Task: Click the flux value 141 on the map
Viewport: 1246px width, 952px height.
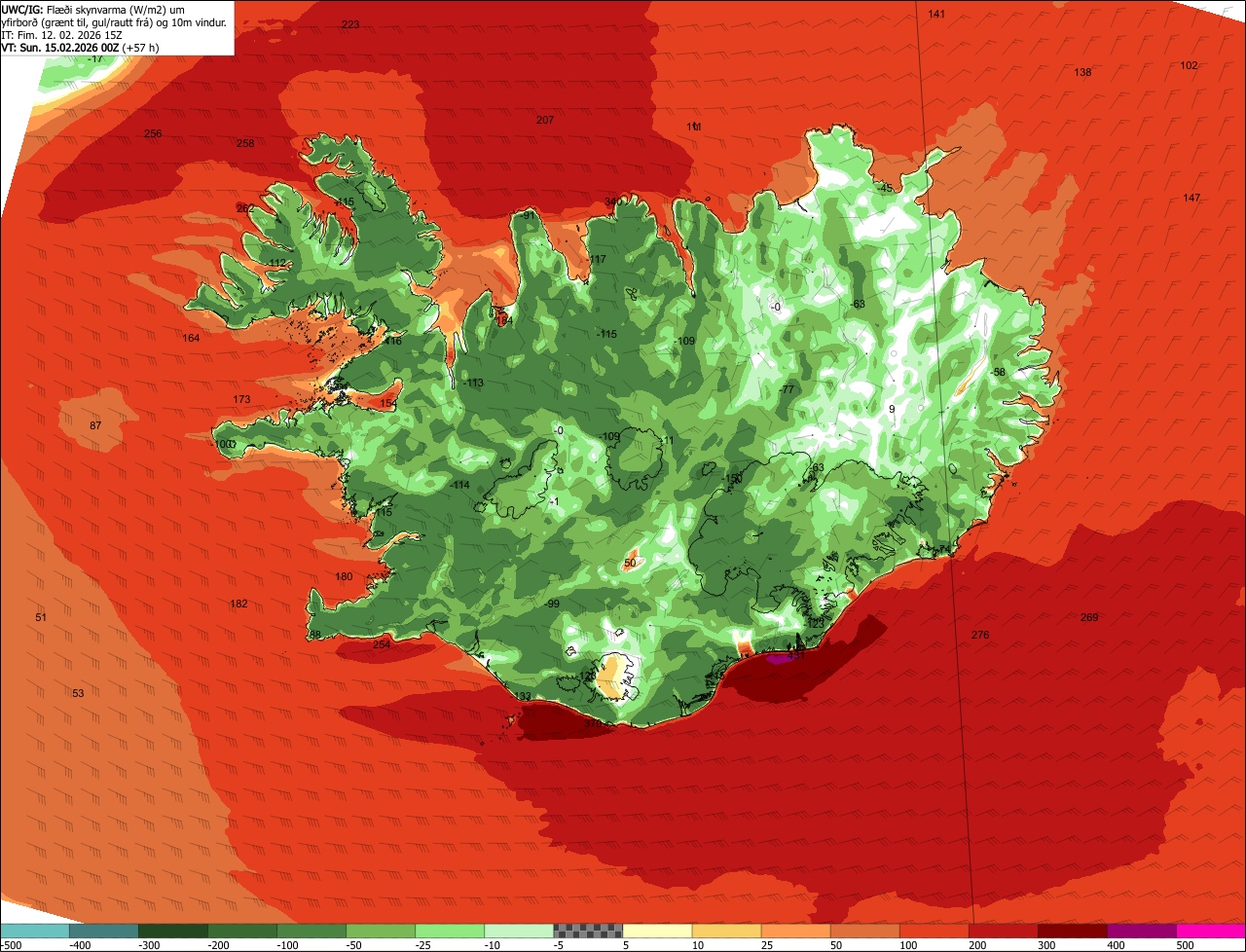Action: point(936,14)
